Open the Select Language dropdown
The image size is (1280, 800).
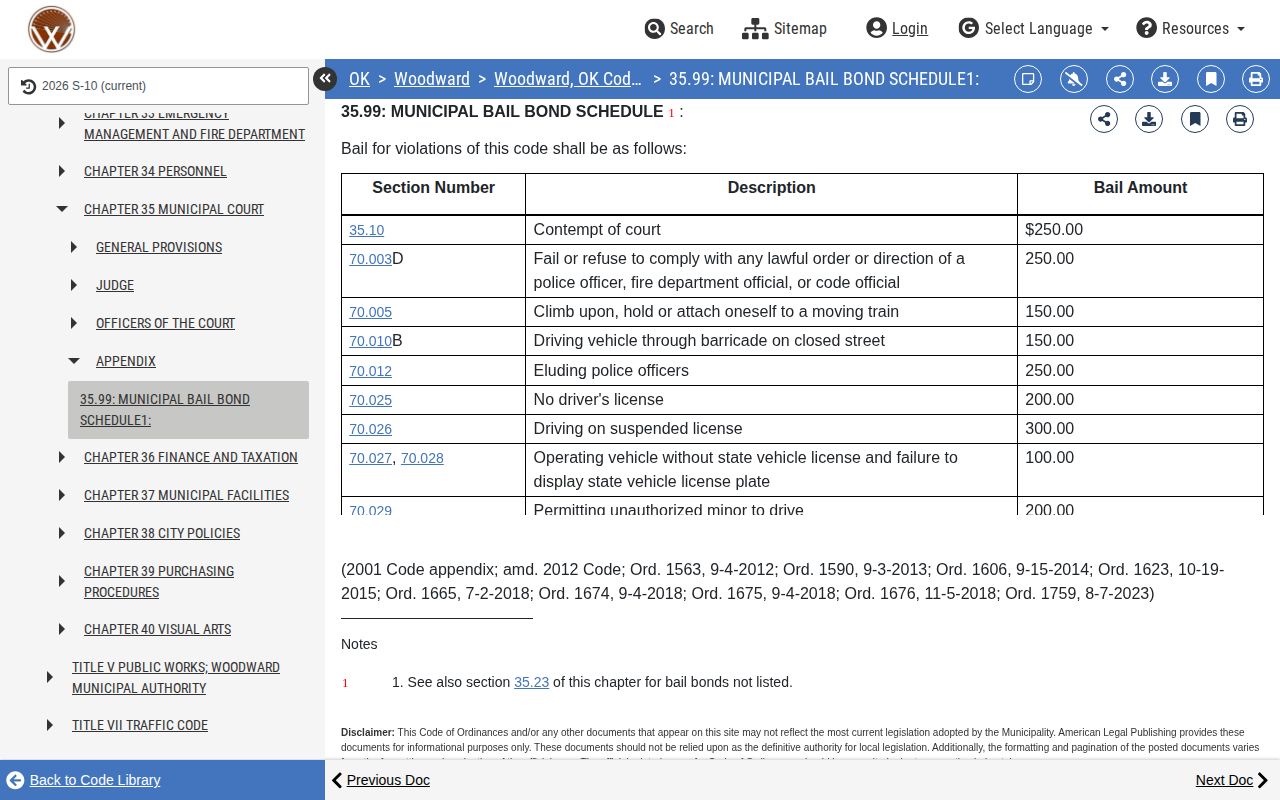click(1034, 28)
